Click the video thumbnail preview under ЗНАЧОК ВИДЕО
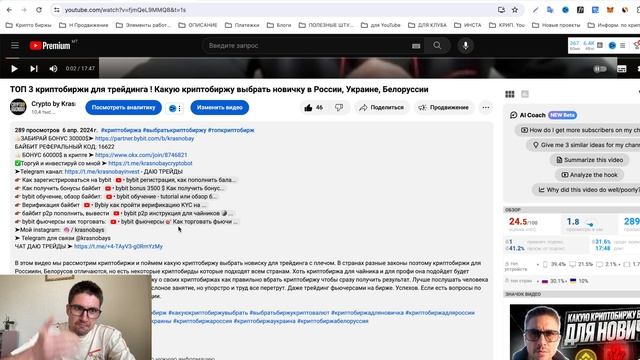This screenshot has width=640, height=360. point(575,332)
